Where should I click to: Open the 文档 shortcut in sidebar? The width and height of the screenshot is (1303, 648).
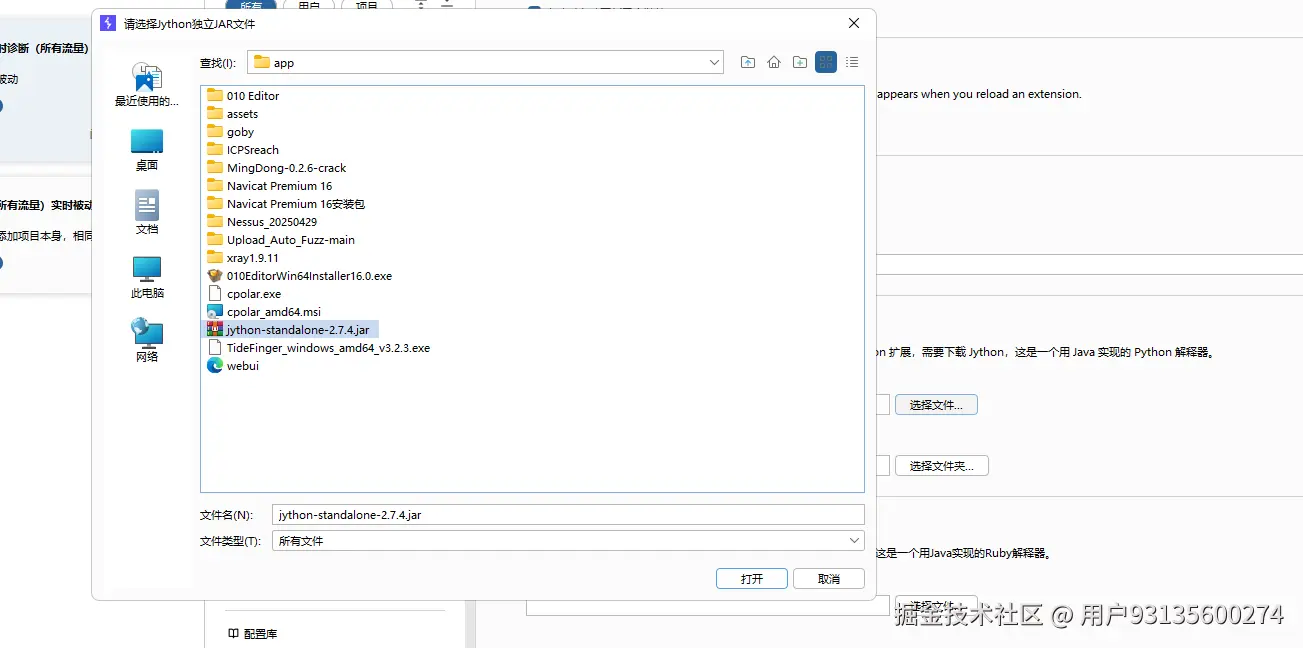(147, 214)
